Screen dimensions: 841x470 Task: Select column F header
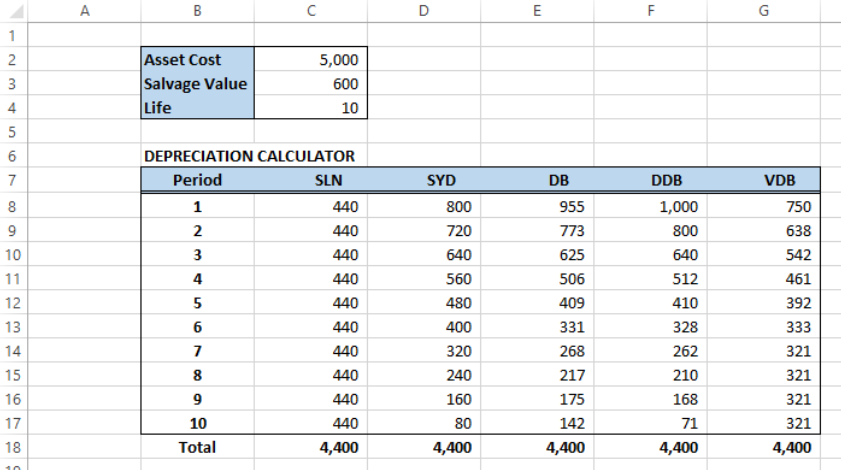[651, 11]
